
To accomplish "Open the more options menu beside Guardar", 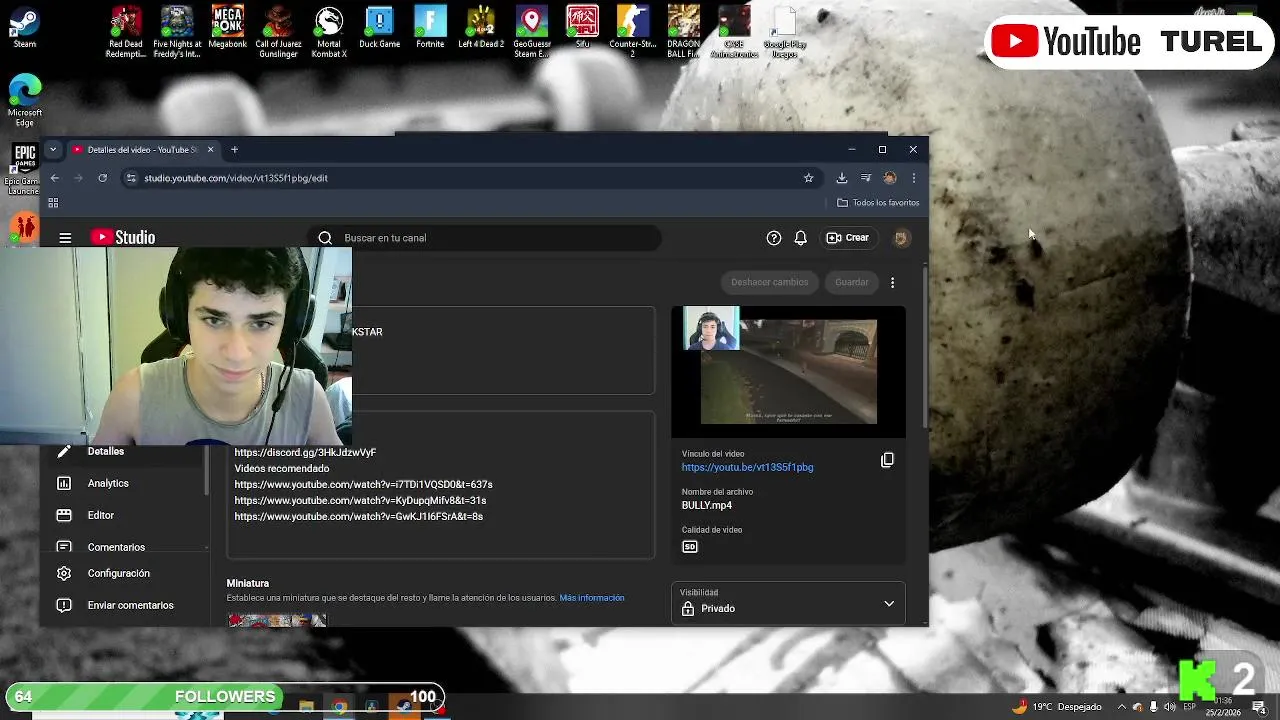I will 892,282.
